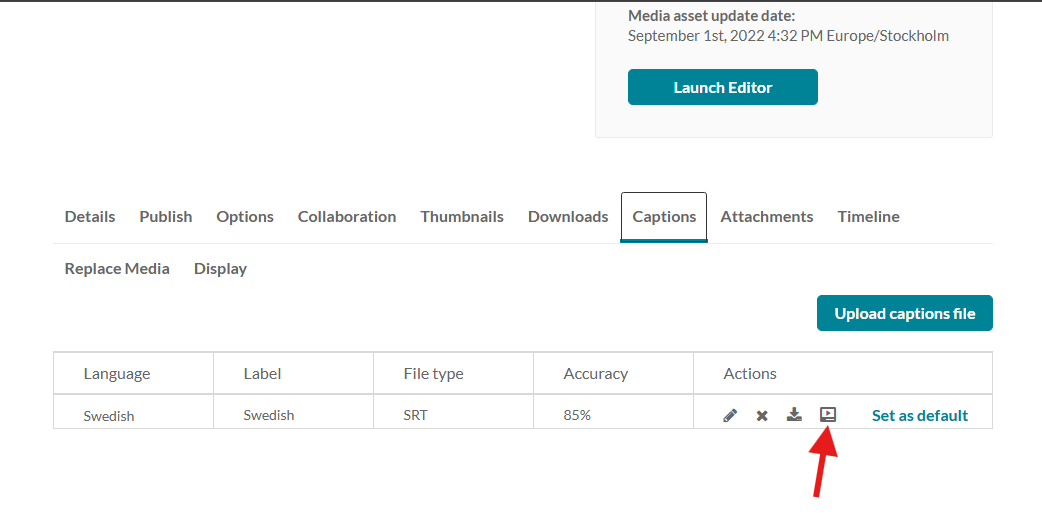Open the Replace Media tab
The width and height of the screenshot is (1042, 526).
click(x=117, y=268)
